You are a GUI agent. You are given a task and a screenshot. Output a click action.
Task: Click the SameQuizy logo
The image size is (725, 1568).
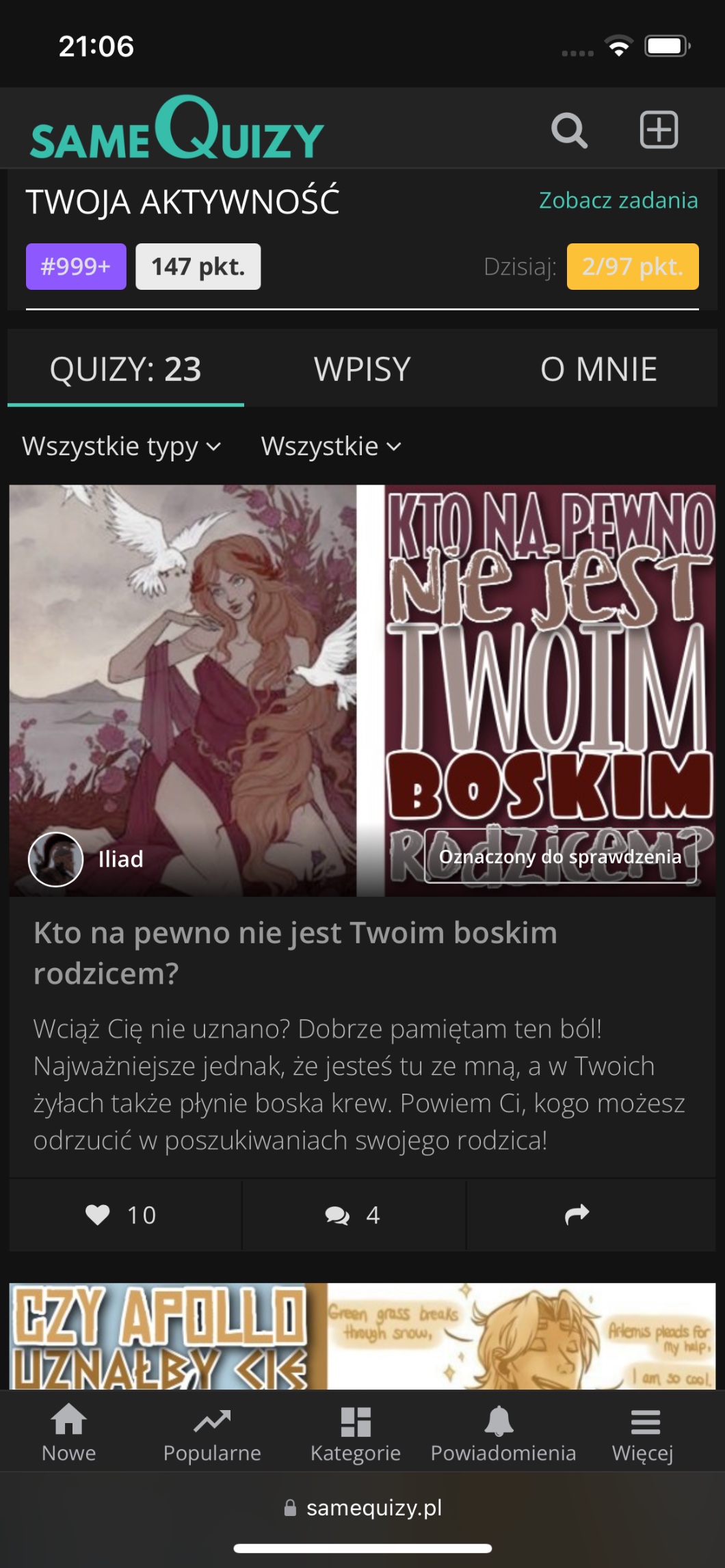[176, 128]
